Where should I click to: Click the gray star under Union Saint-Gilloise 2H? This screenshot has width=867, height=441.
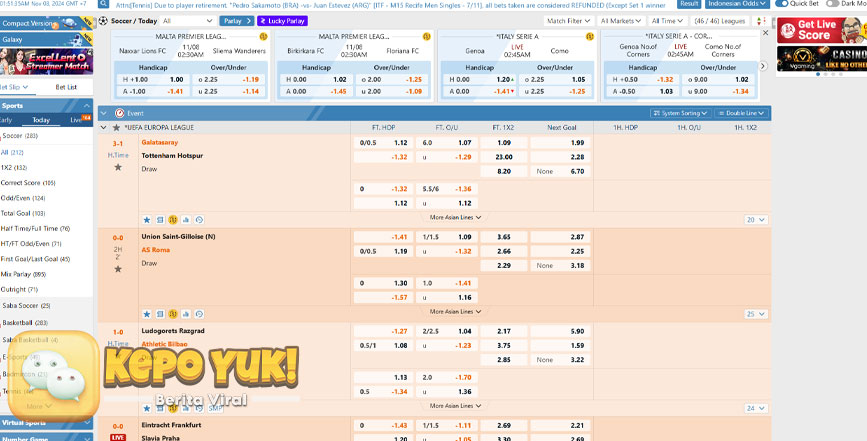(x=118, y=269)
